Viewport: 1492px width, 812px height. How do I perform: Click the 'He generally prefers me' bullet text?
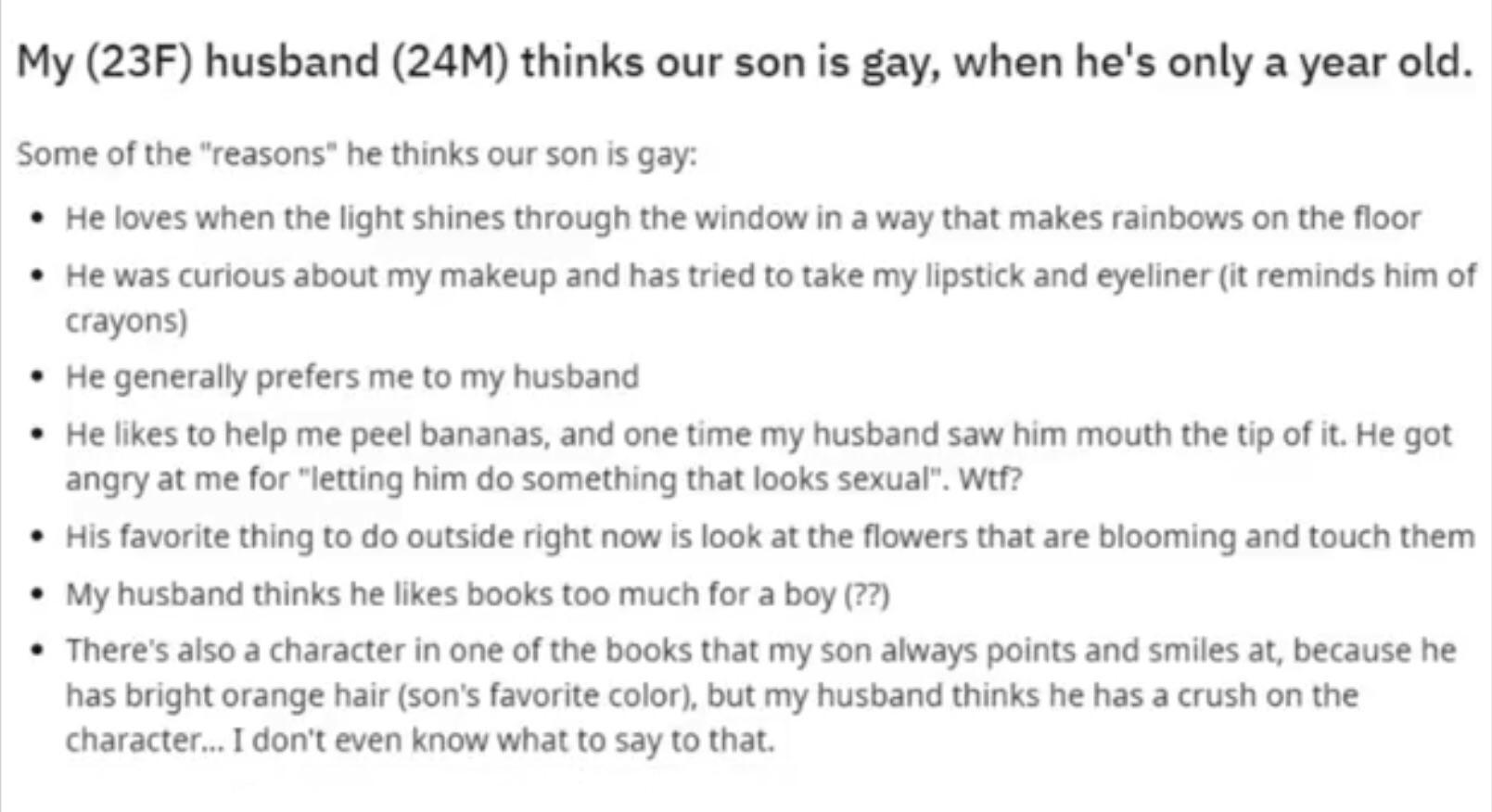click(351, 377)
